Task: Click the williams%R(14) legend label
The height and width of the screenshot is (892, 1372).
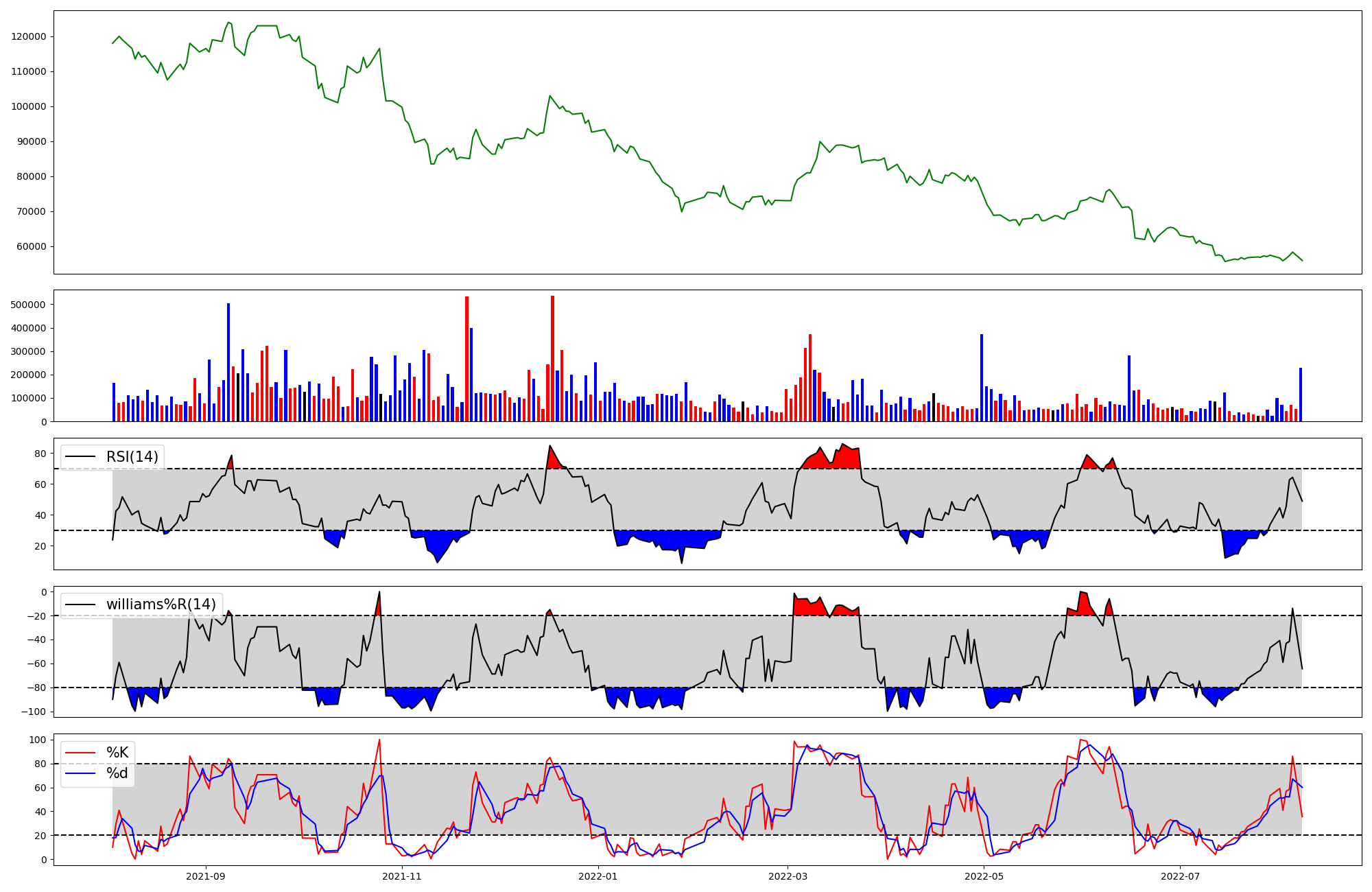Action: pos(161,605)
